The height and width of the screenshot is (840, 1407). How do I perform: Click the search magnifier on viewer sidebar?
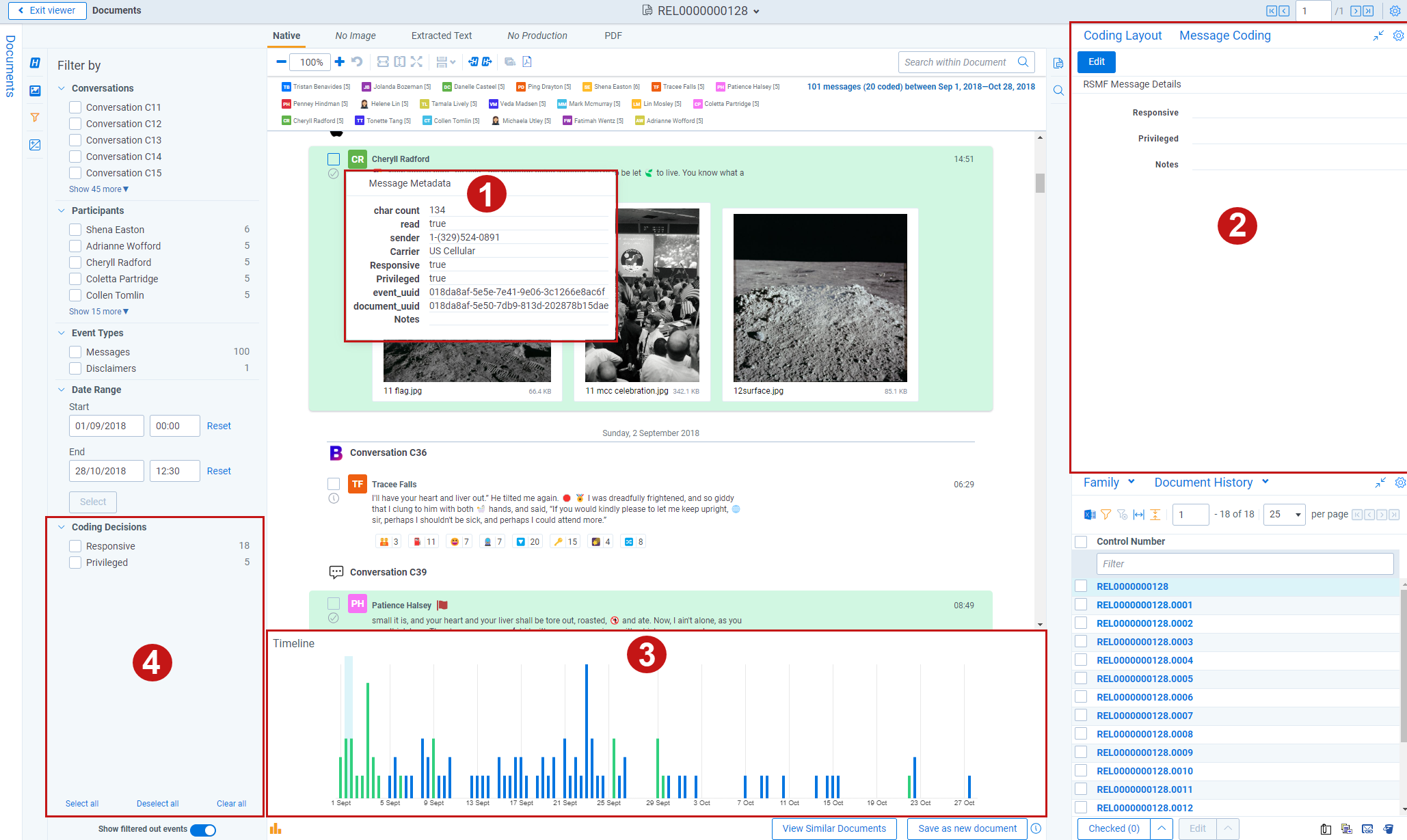pyautogui.click(x=1058, y=90)
